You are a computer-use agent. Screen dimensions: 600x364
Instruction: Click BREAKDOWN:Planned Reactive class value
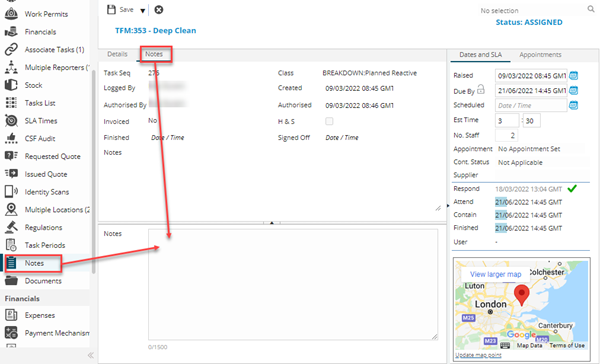pyautogui.click(x=369, y=73)
